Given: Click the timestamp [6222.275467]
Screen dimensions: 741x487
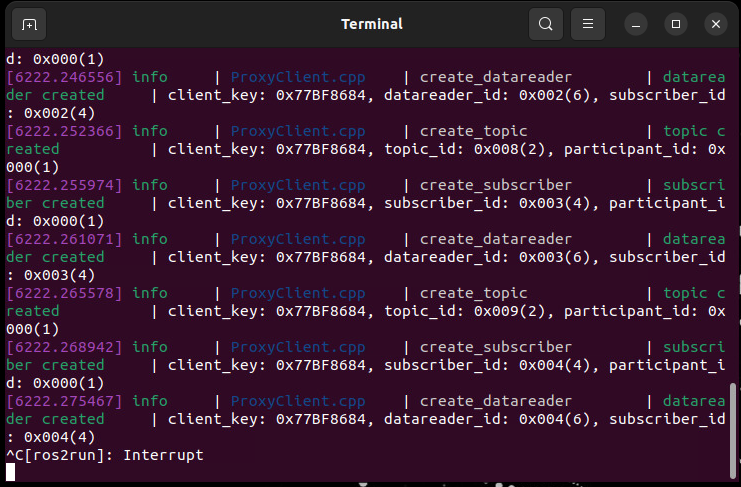Looking at the screenshot, I should coord(64,401).
